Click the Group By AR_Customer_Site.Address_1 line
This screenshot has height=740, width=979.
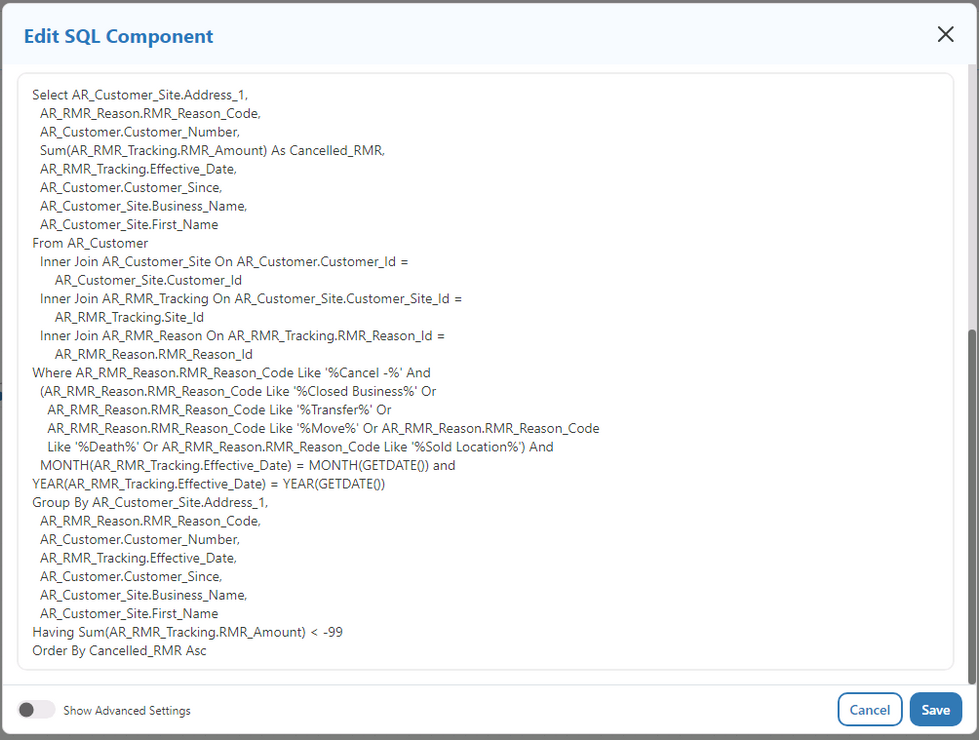click(x=150, y=502)
